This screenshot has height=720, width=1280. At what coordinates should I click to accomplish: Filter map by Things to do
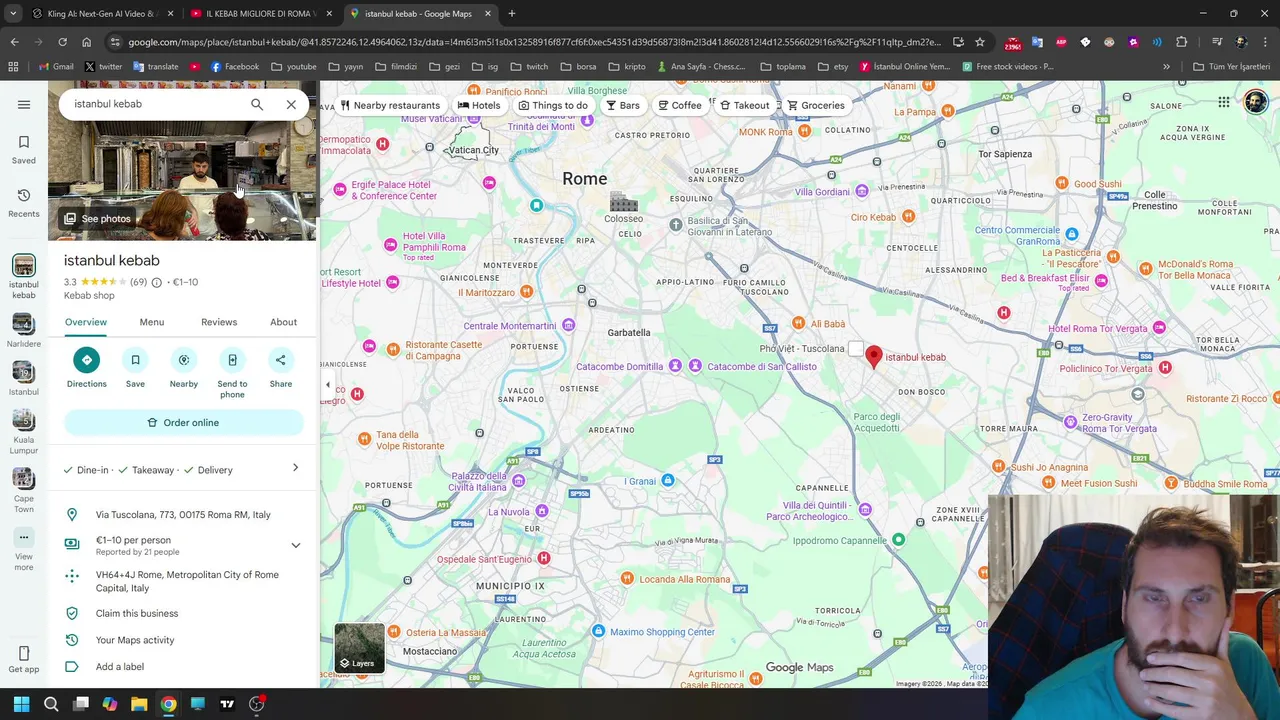tap(553, 105)
